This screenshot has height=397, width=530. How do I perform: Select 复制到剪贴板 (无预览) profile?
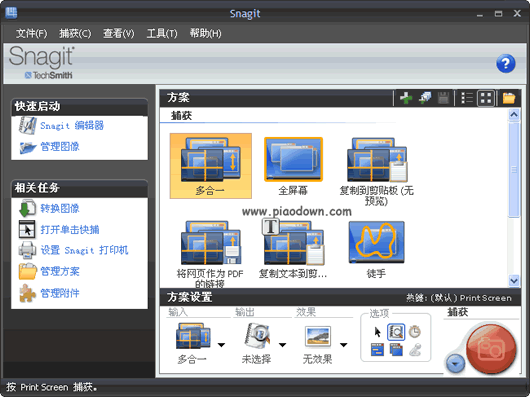[x=377, y=171]
